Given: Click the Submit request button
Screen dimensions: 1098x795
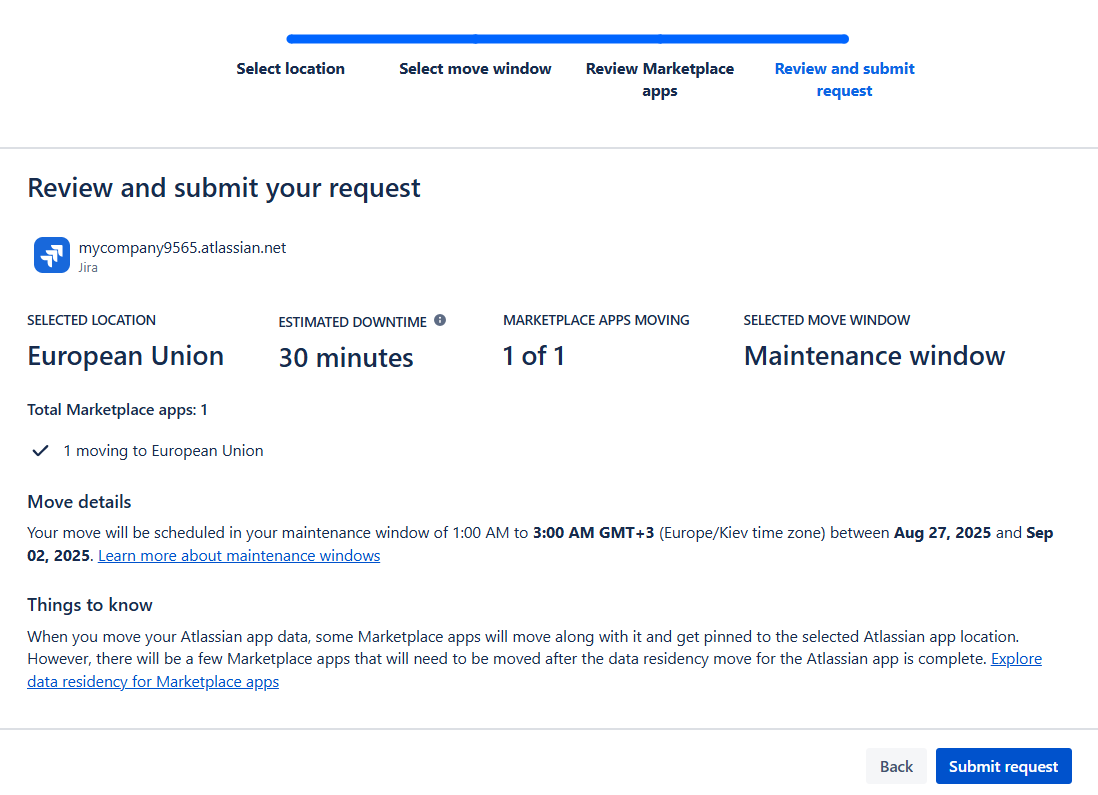Looking at the screenshot, I should 1003,767.
